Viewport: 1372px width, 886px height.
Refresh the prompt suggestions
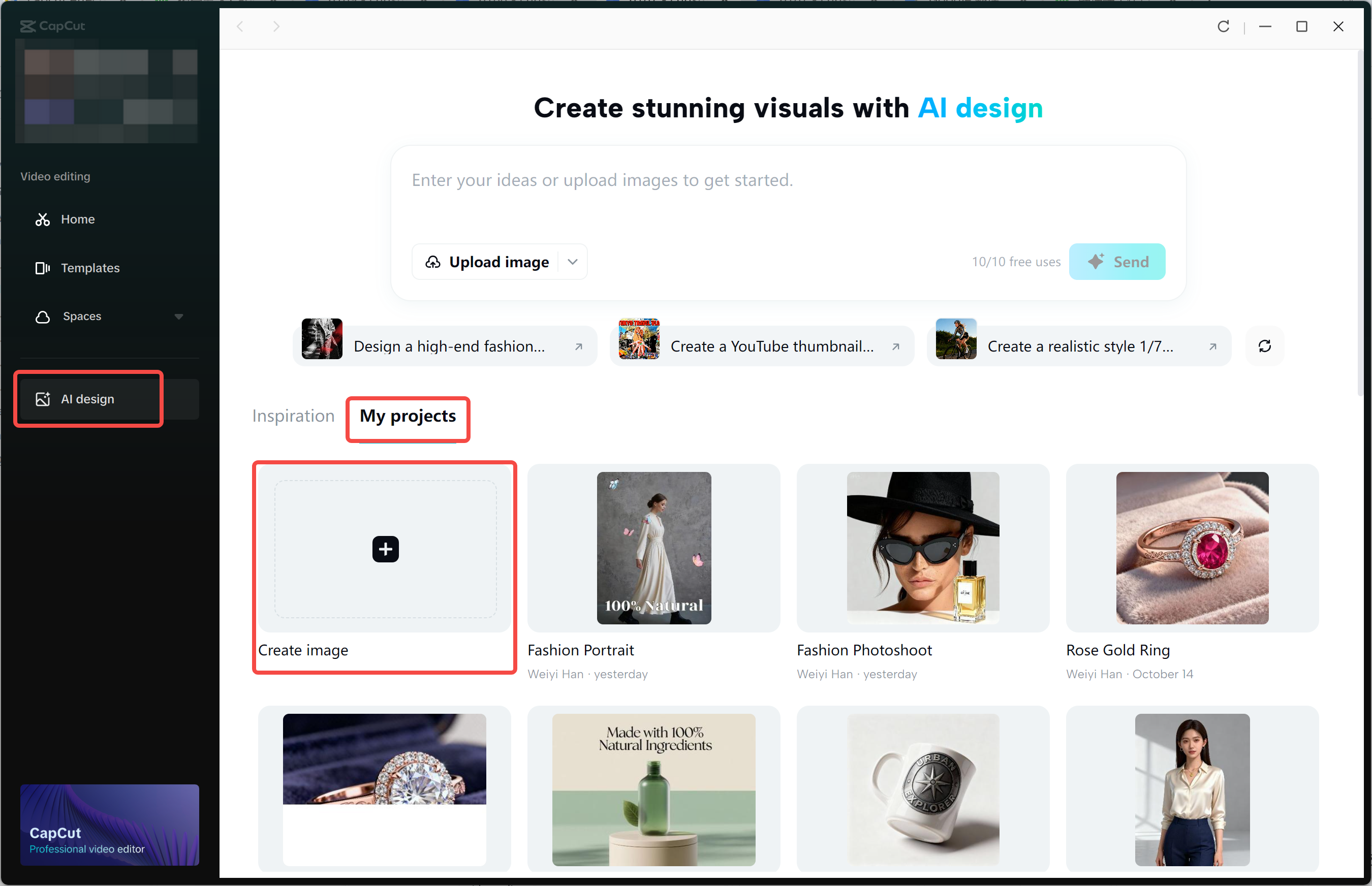(x=1264, y=346)
